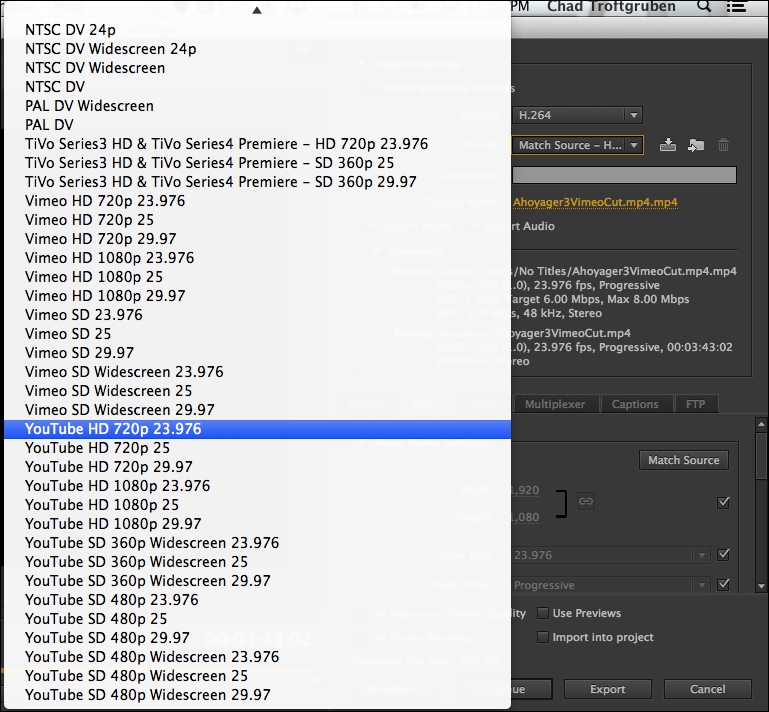Viewport: 769px width, 712px height.
Task: Click the Delete Preset trash icon
Action: (723, 145)
